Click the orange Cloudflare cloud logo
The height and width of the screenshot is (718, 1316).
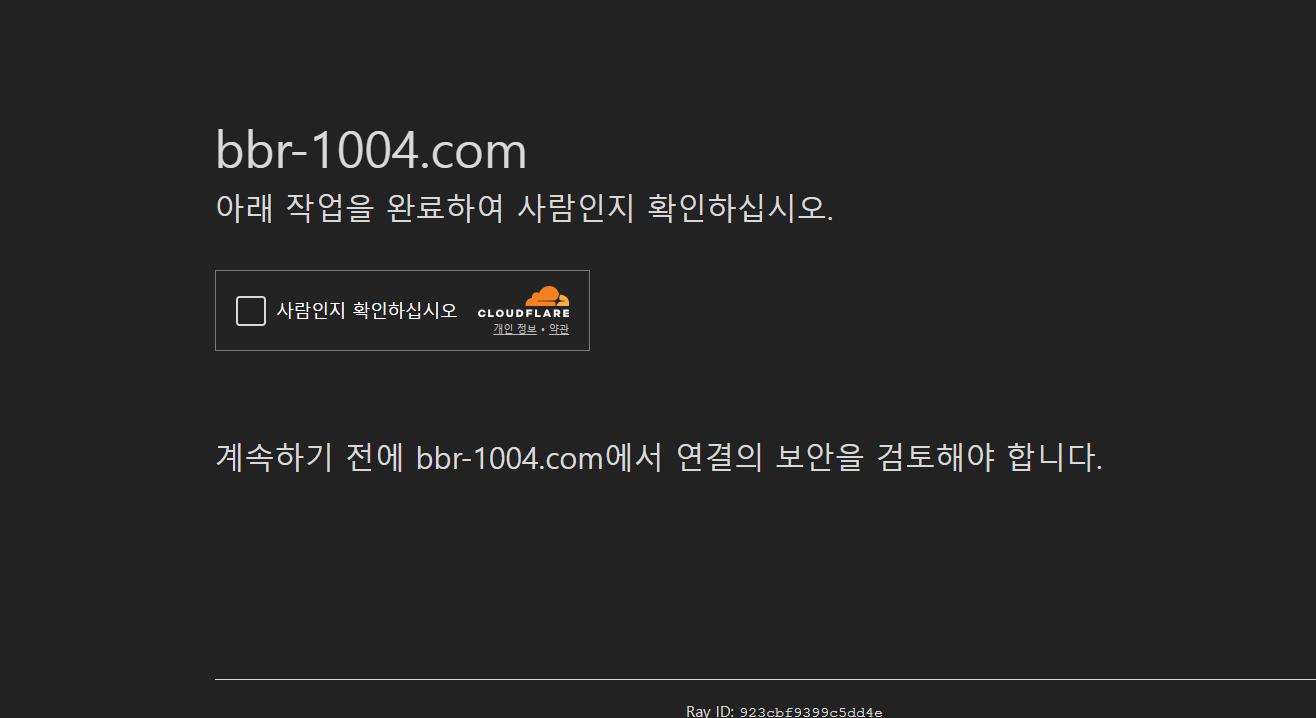pyautogui.click(x=547, y=297)
